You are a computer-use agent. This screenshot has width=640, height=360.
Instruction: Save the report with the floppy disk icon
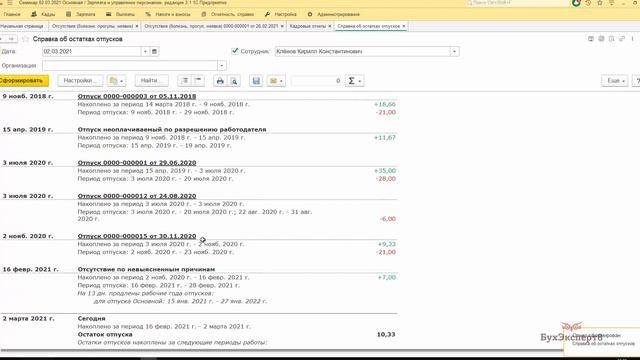(x=256, y=81)
